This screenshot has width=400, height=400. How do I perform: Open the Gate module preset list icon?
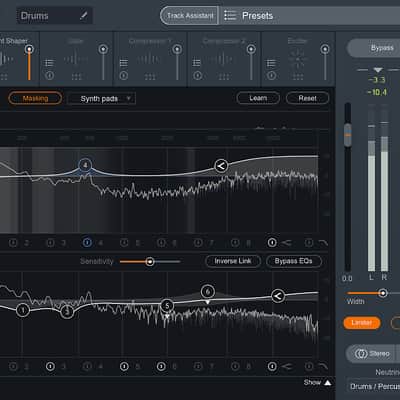click(49, 63)
